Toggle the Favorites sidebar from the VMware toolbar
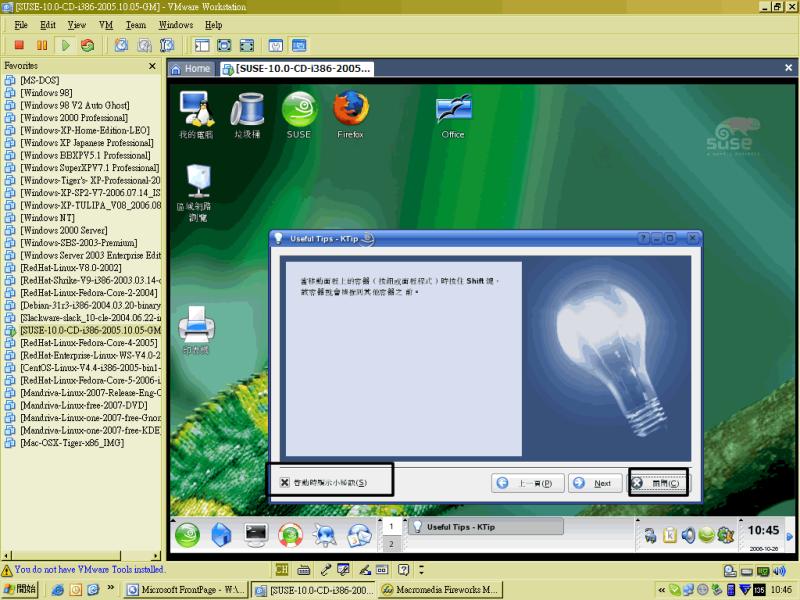Image resolution: width=800 pixels, height=600 pixels. point(202,45)
